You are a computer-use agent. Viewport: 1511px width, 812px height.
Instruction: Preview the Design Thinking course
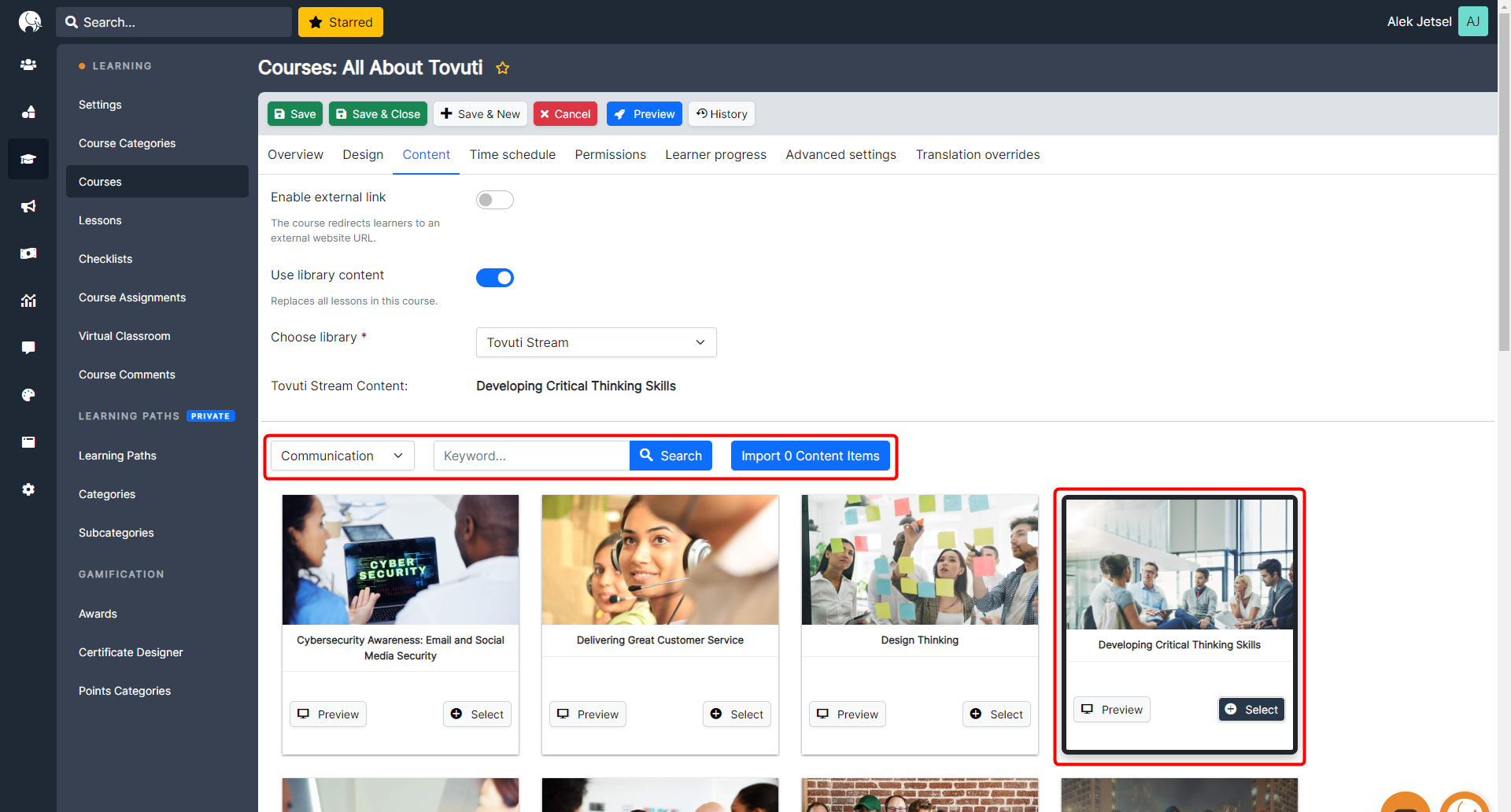coord(848,714)
